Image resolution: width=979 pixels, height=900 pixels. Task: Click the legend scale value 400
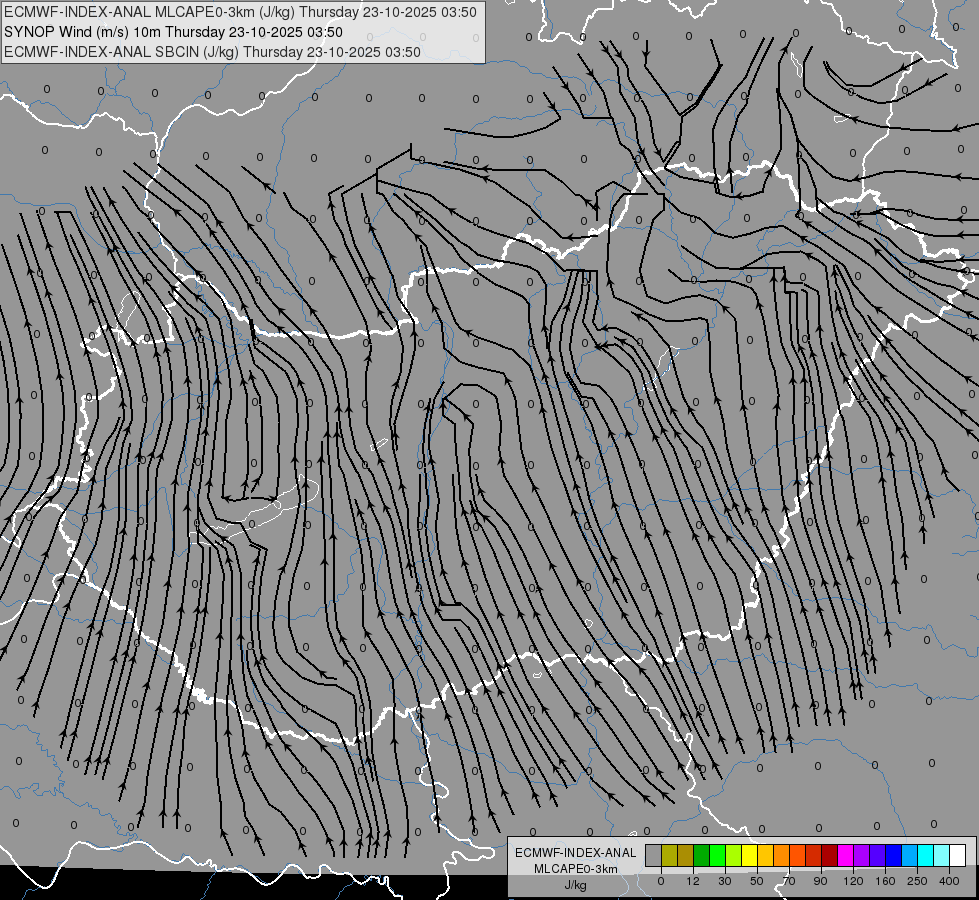(x=949, y=881)
